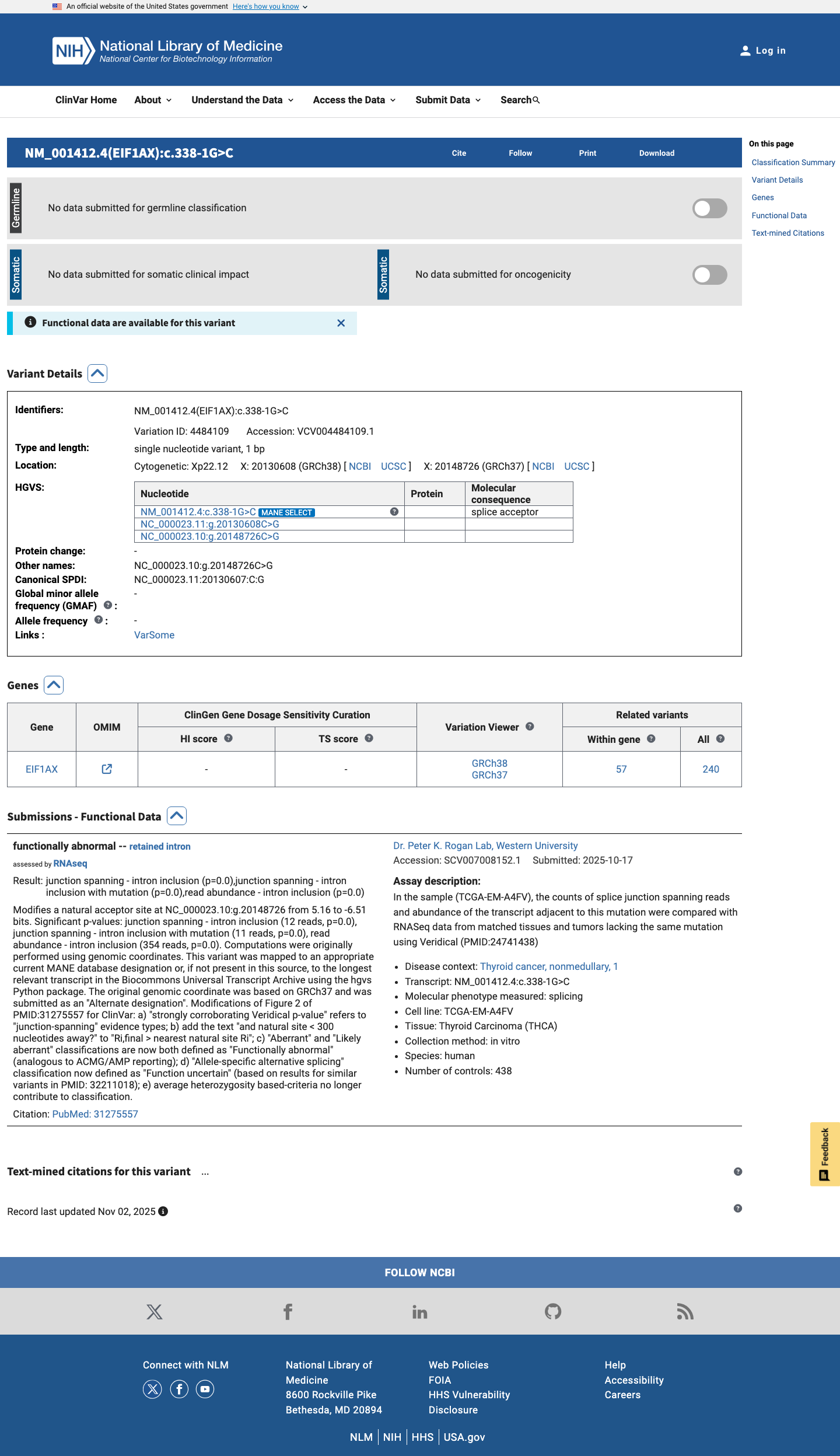The image size is (840, 1456).
Task: Open EIF1AX gene link
Action: click(x=41, y=769)
